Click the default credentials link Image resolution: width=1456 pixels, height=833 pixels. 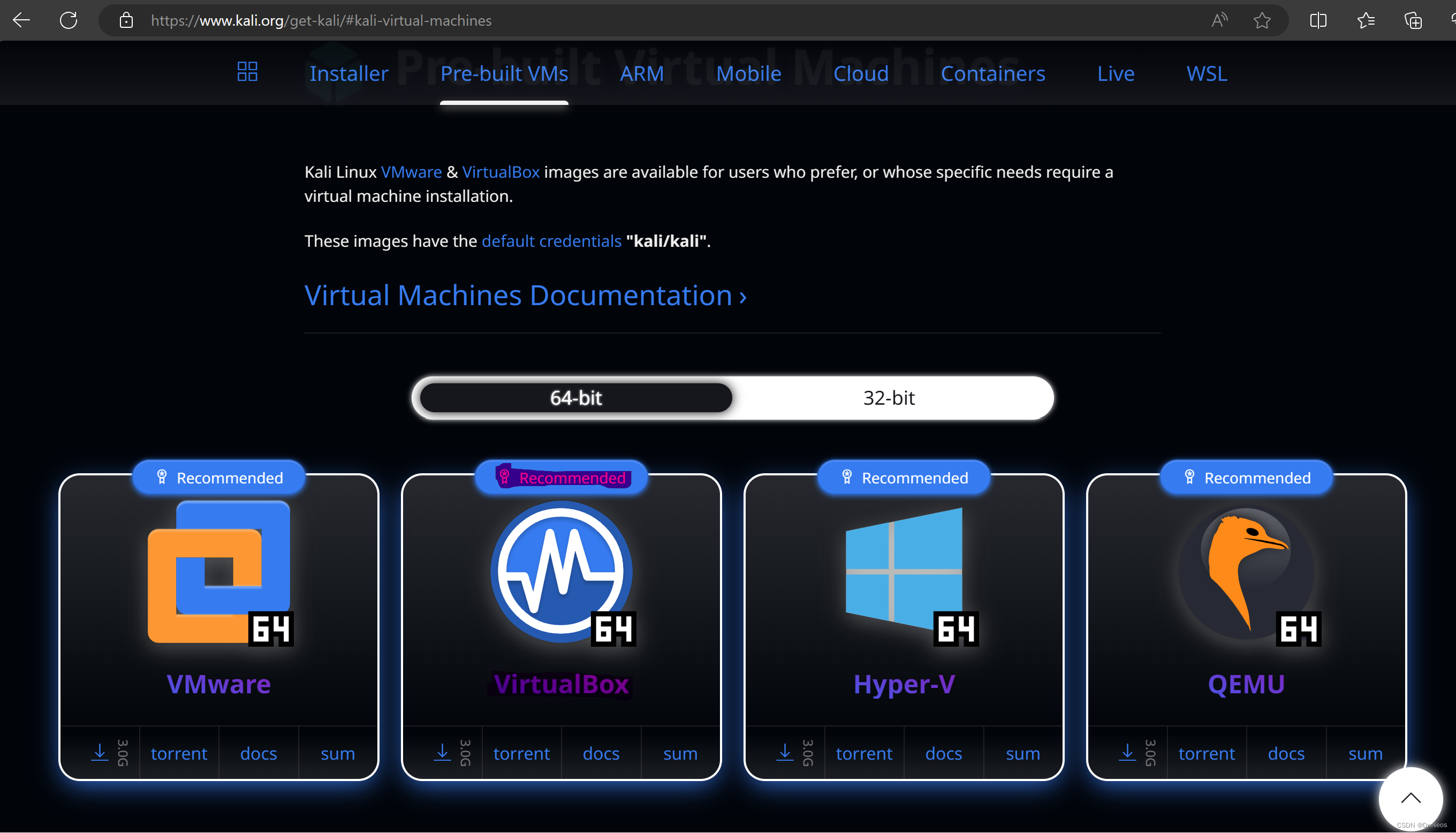point(551,241)
